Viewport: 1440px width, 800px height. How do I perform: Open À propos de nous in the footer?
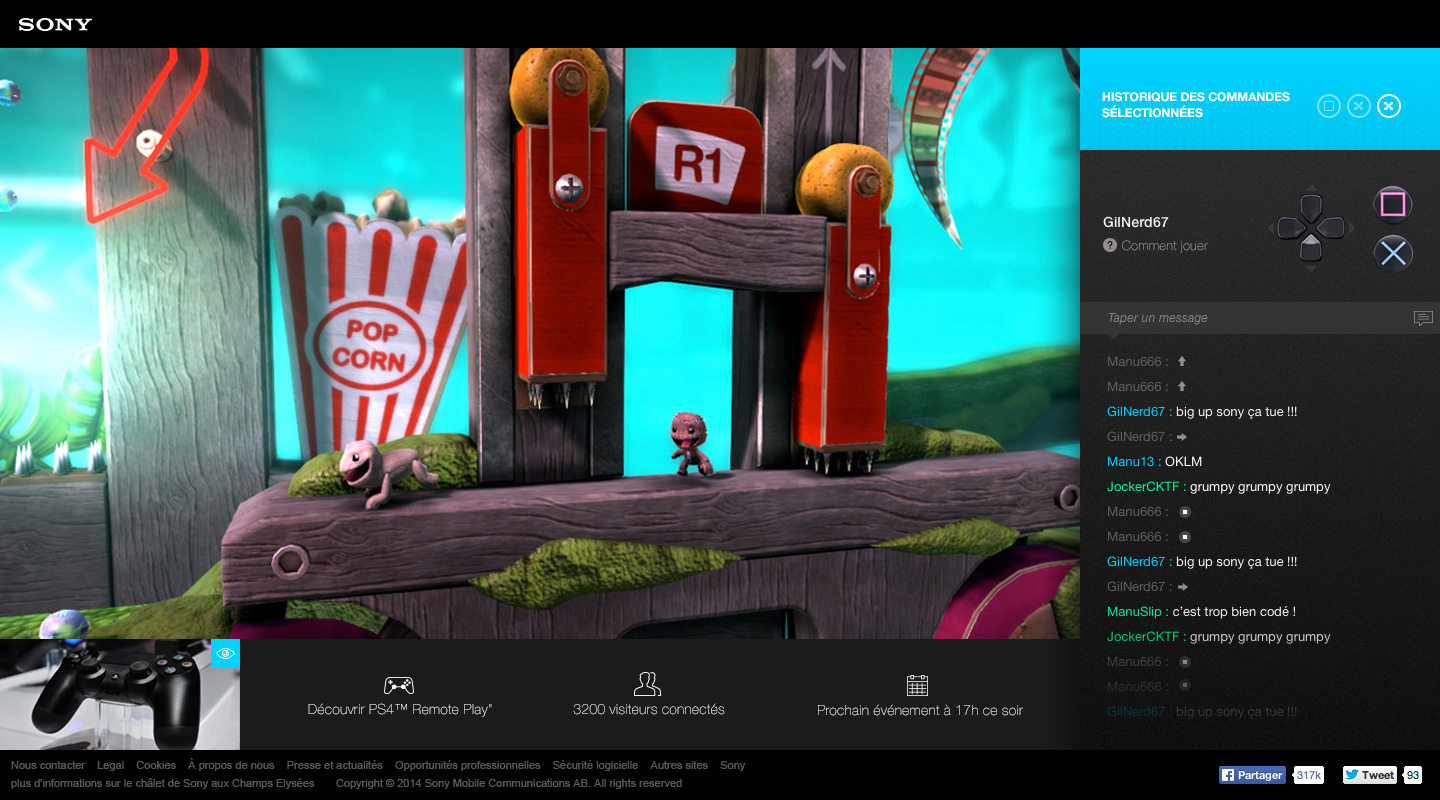pos(231,765)
